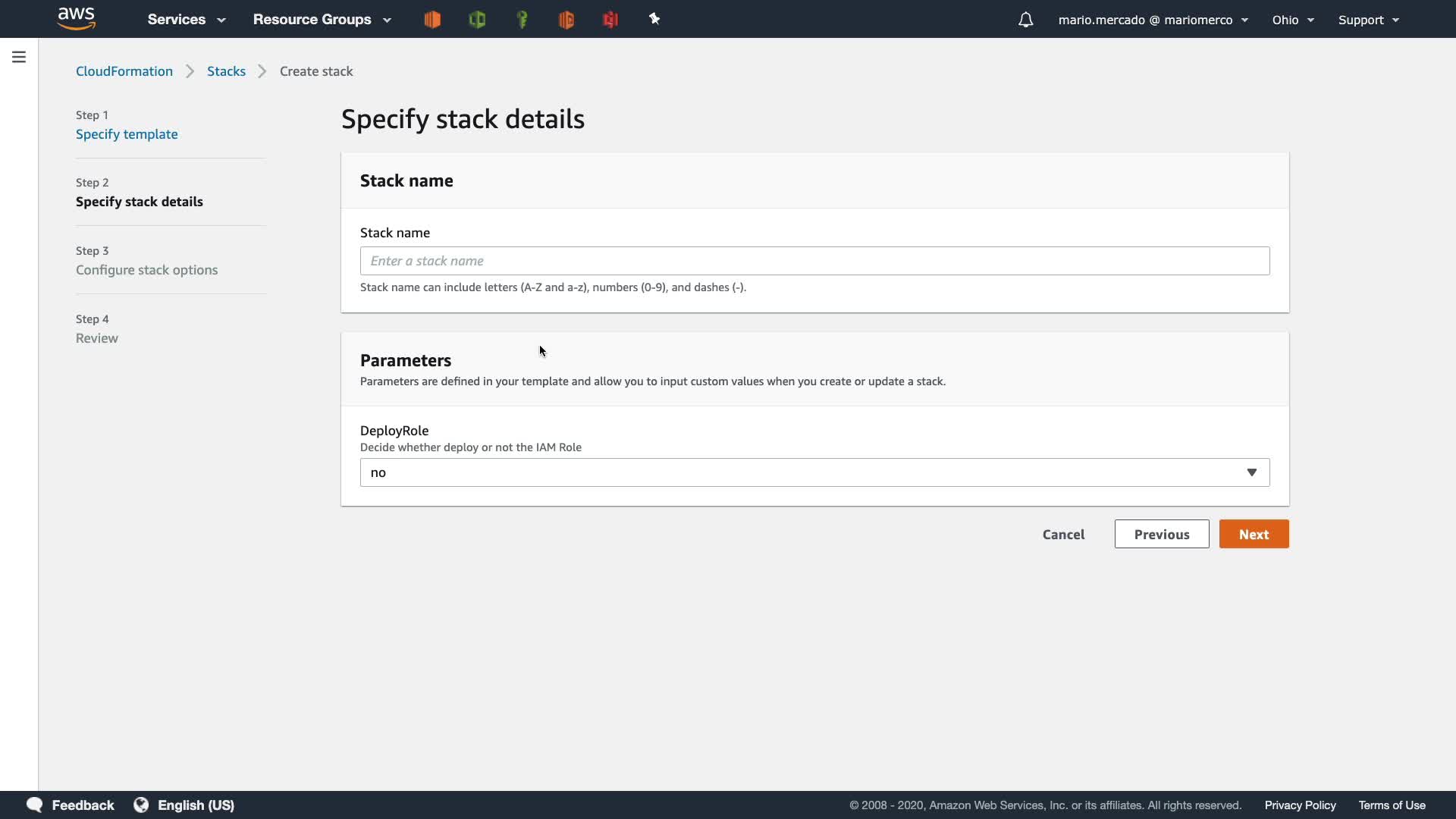
Task: Open the orange EC2 service shortcut
Action: point(432,20)
